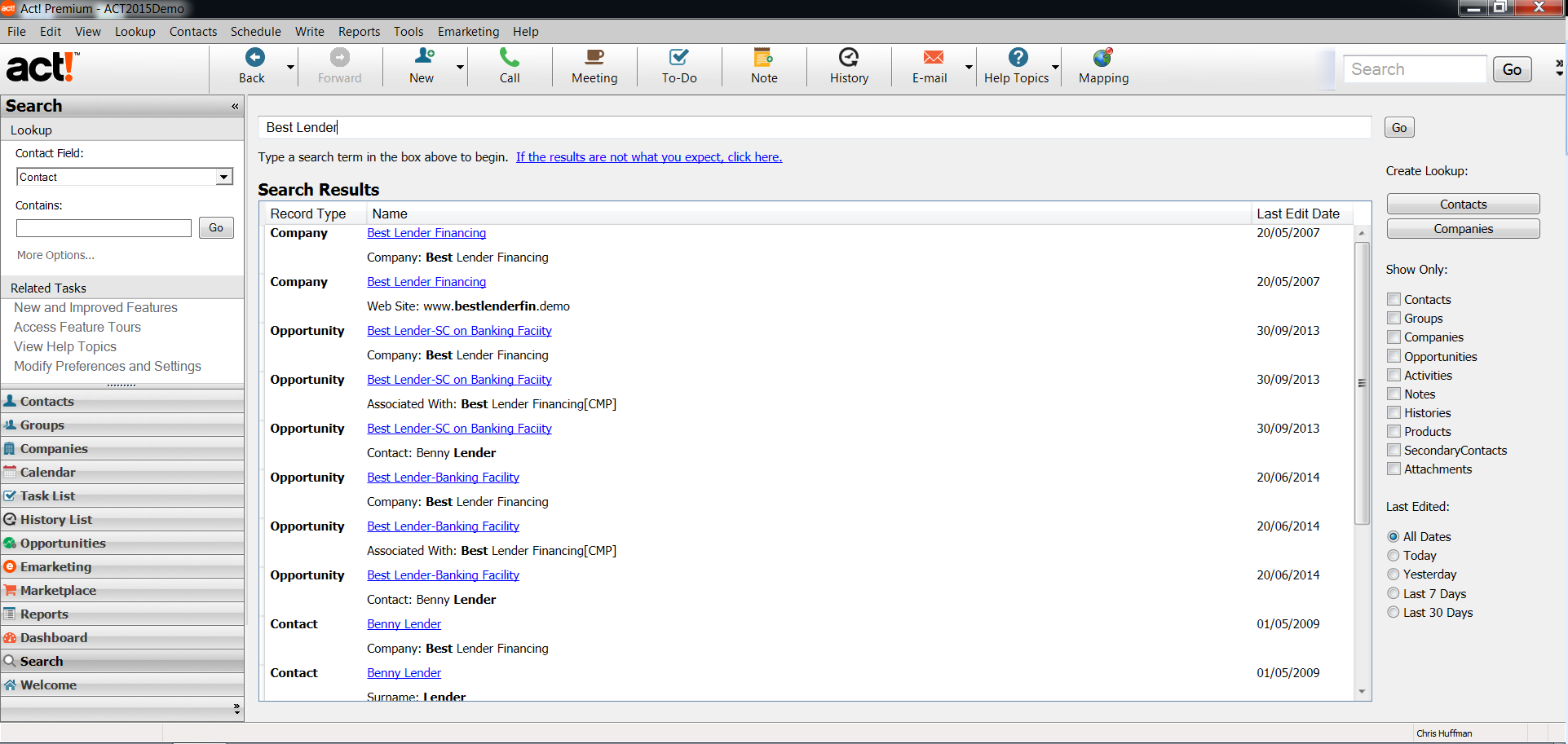
Task: Check the Activities filter checkbox
Action: coord(1394,375)
